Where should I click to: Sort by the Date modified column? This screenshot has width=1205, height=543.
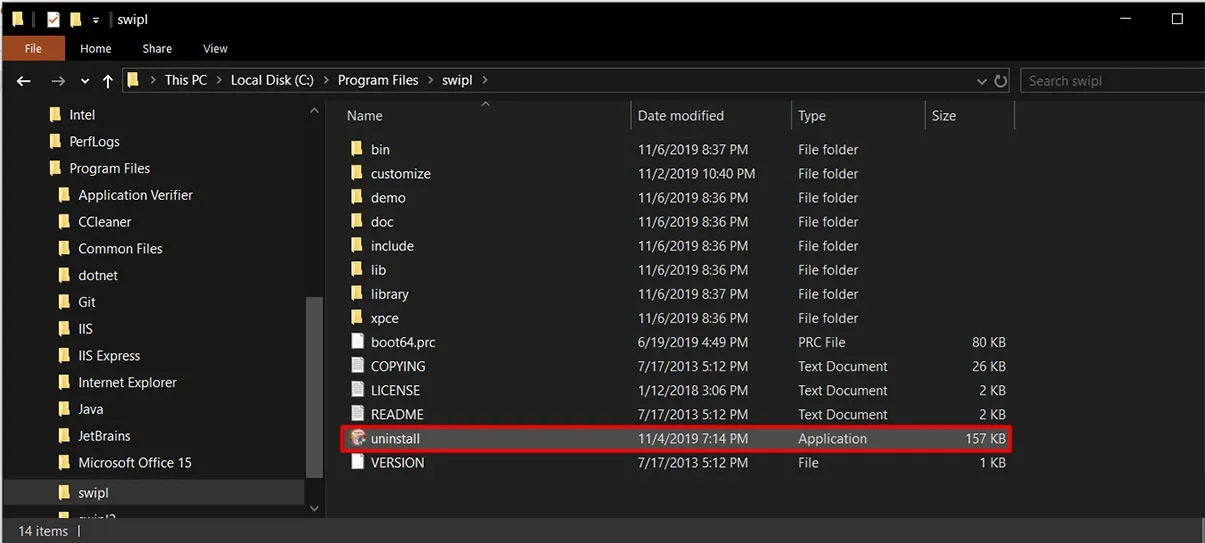(681, 116)
